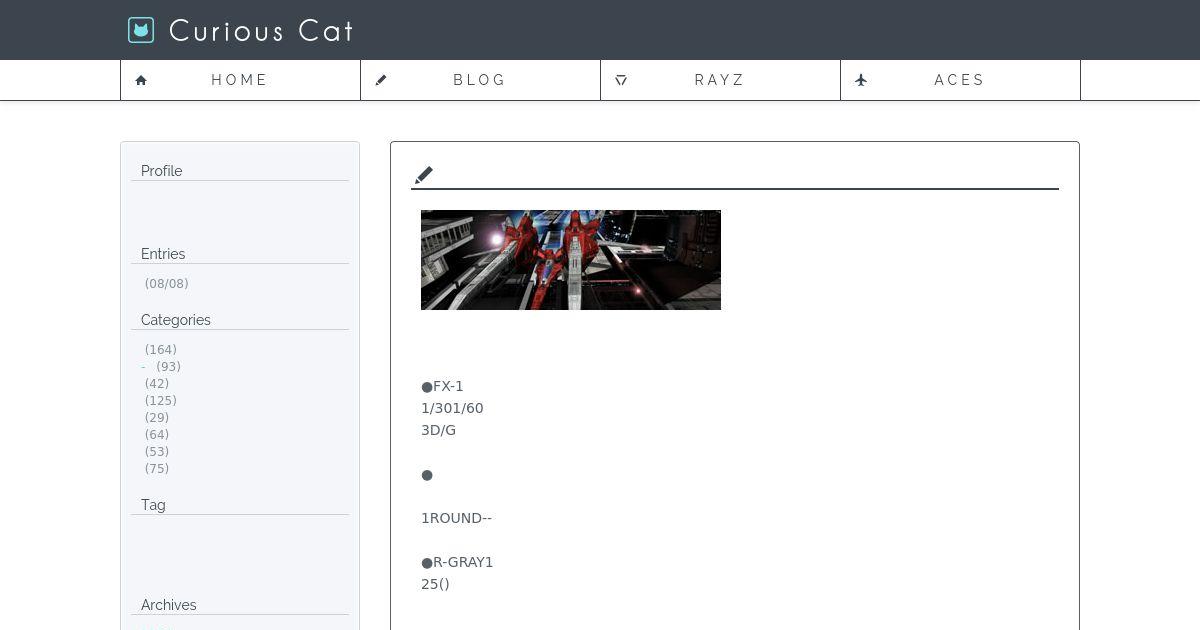Click the airplane icon beside ACES
Screen dimensions: 1200x630
pos(861,80)
